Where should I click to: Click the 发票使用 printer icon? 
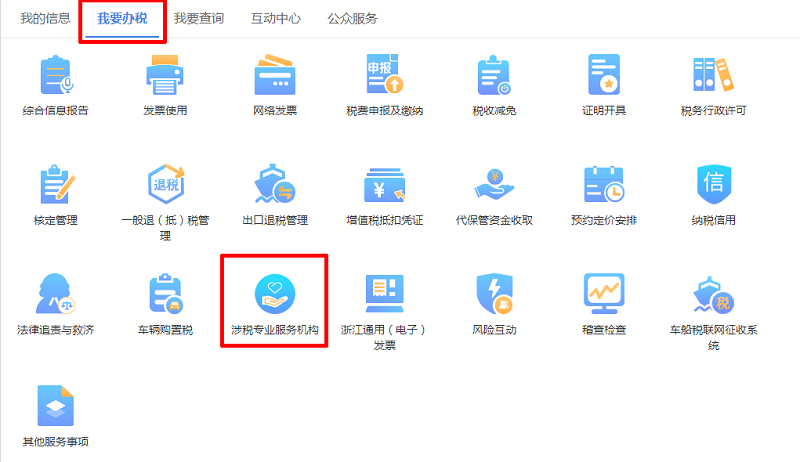pyautogui.click(x=165, y=76)
